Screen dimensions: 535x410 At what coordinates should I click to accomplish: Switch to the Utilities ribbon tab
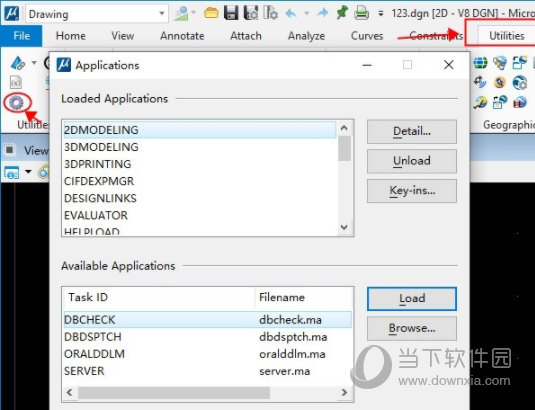(x=507, y=35)
